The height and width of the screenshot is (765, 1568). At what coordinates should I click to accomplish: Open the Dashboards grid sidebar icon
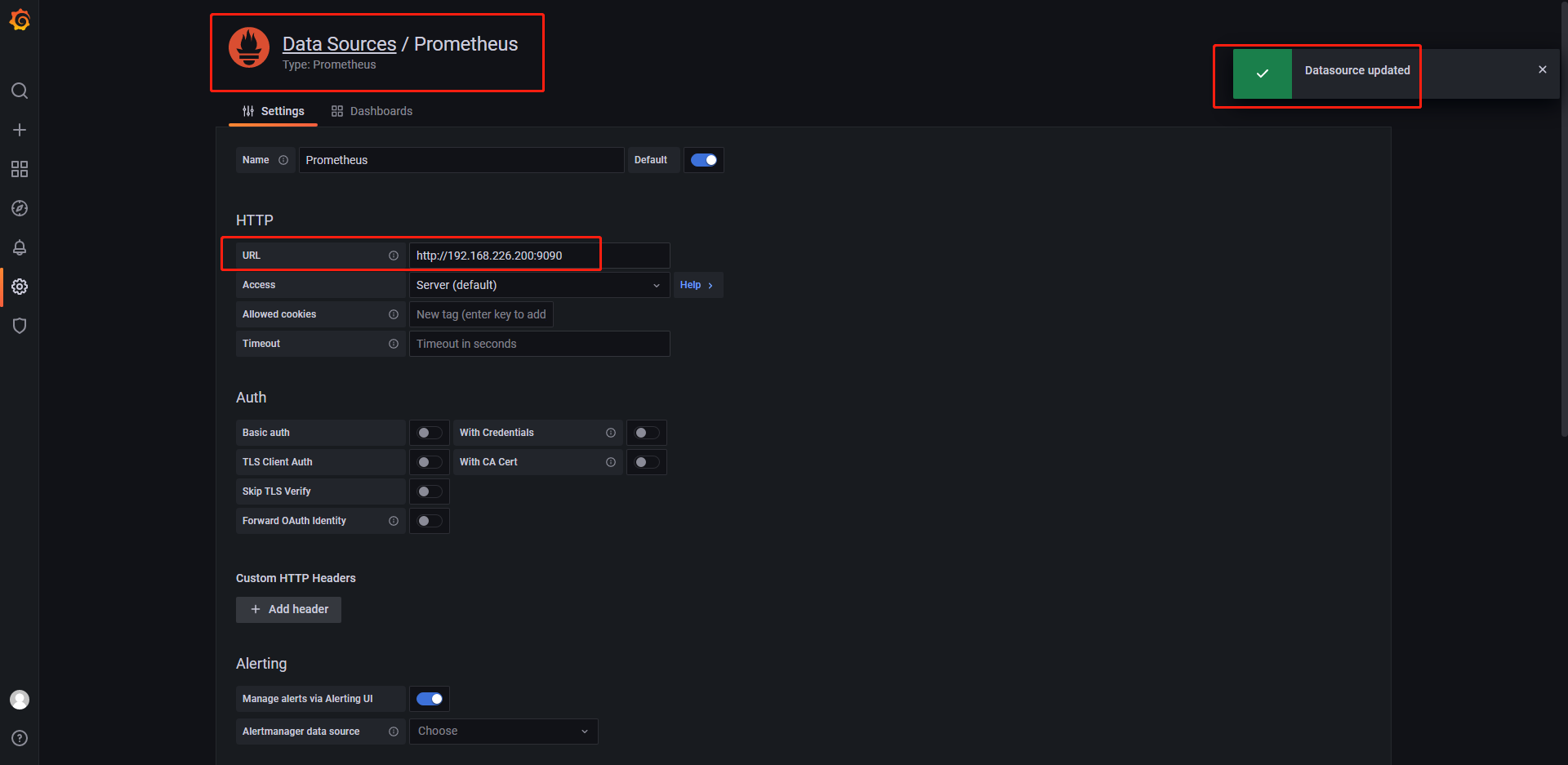(x=20, y=169)
